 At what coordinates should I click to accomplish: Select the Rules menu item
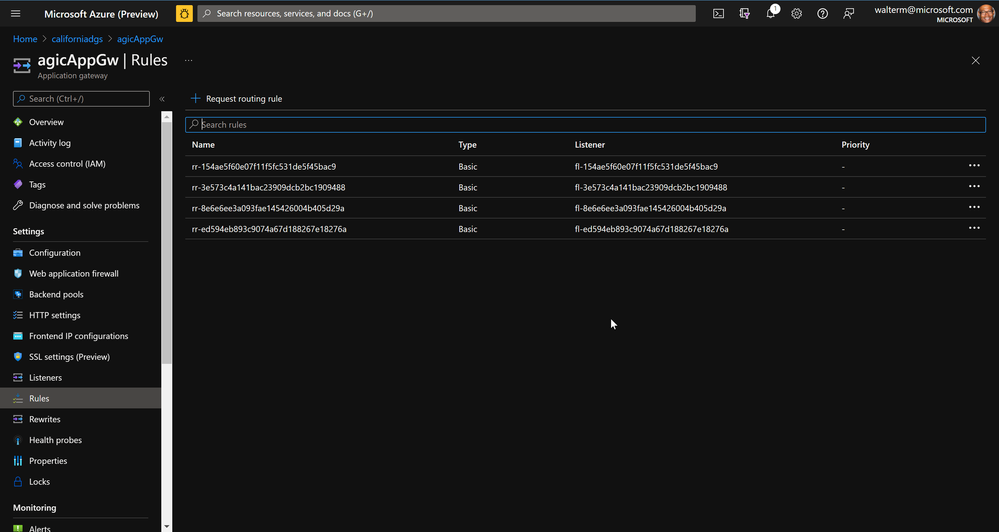pyautogui.click(x=80, y=398)
